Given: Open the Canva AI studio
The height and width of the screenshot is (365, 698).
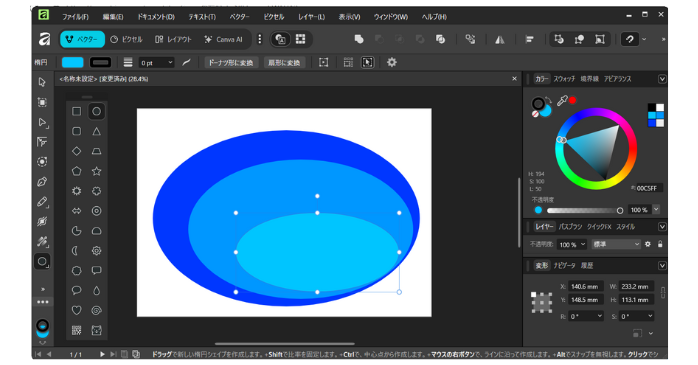Looking at the screenshot, I should [x=223, y=39].
